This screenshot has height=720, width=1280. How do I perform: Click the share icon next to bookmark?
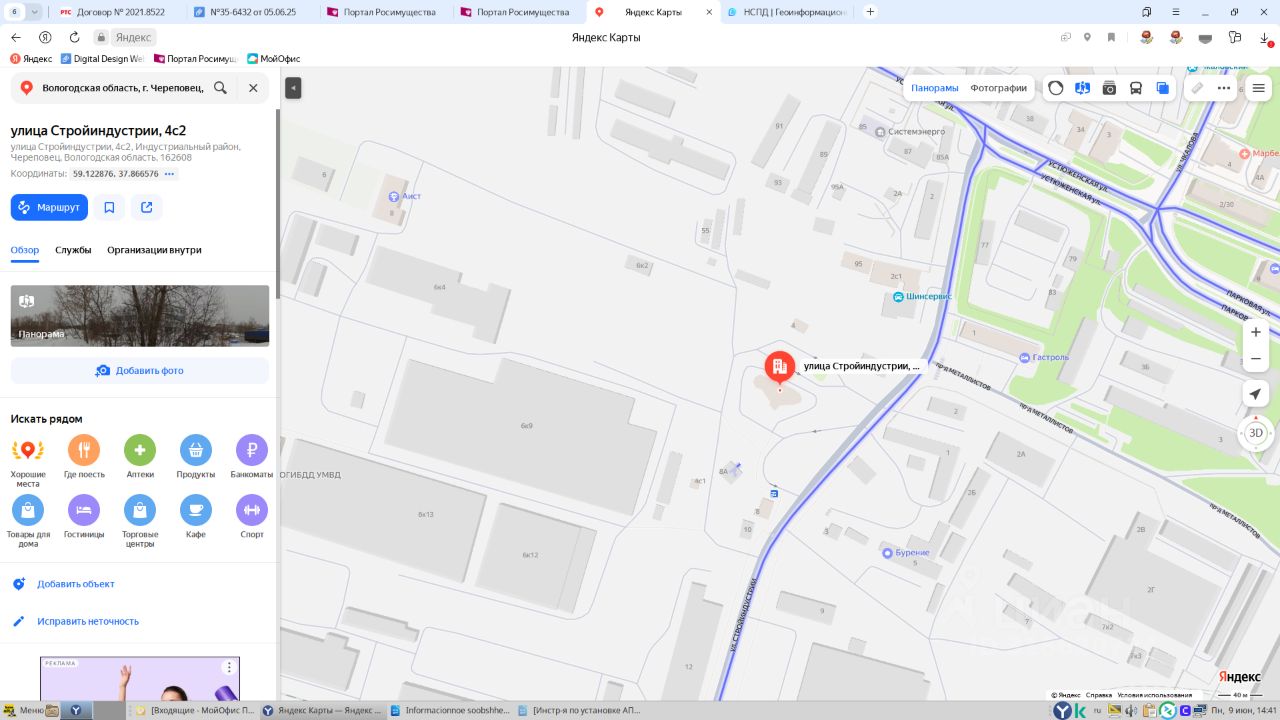click(147, 207)
